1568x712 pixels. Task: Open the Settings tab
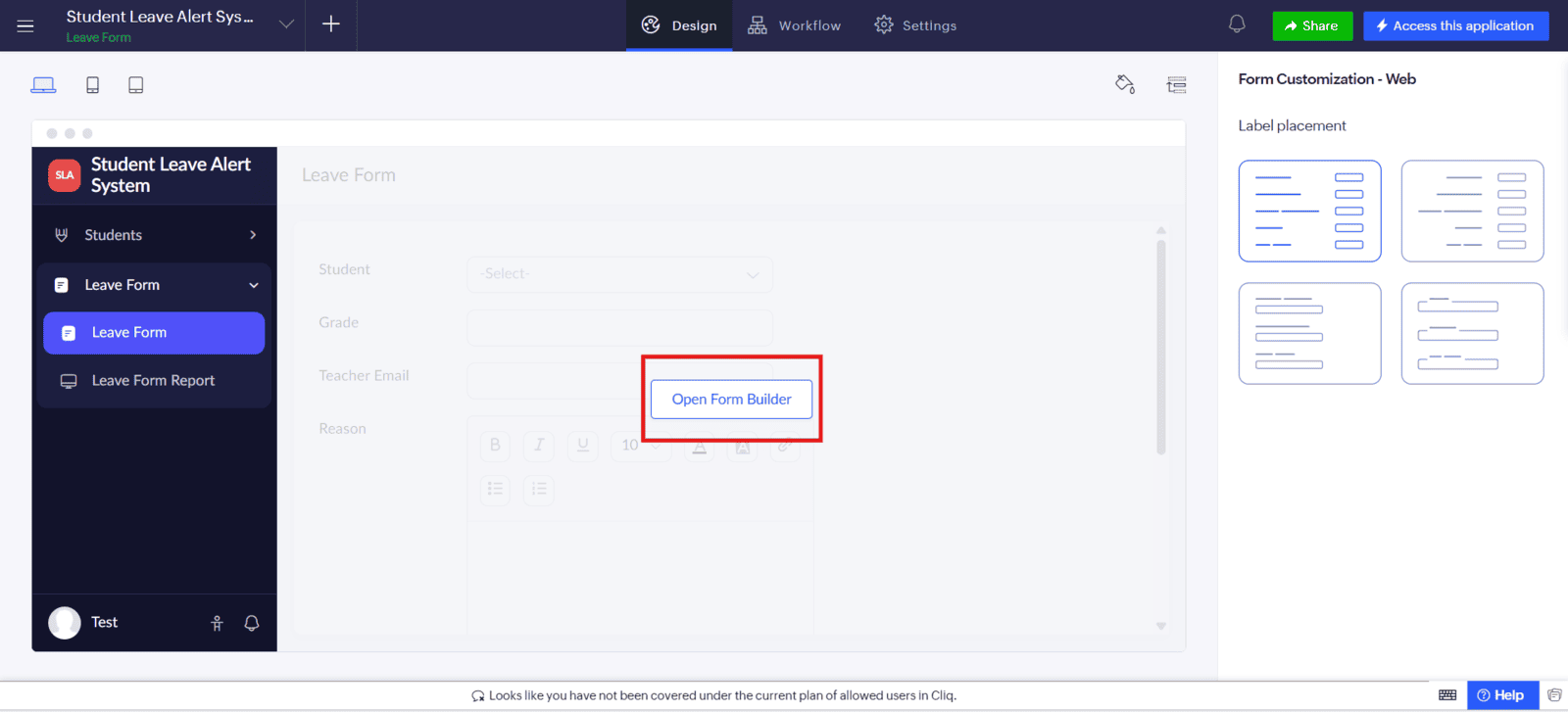[915, 25]
